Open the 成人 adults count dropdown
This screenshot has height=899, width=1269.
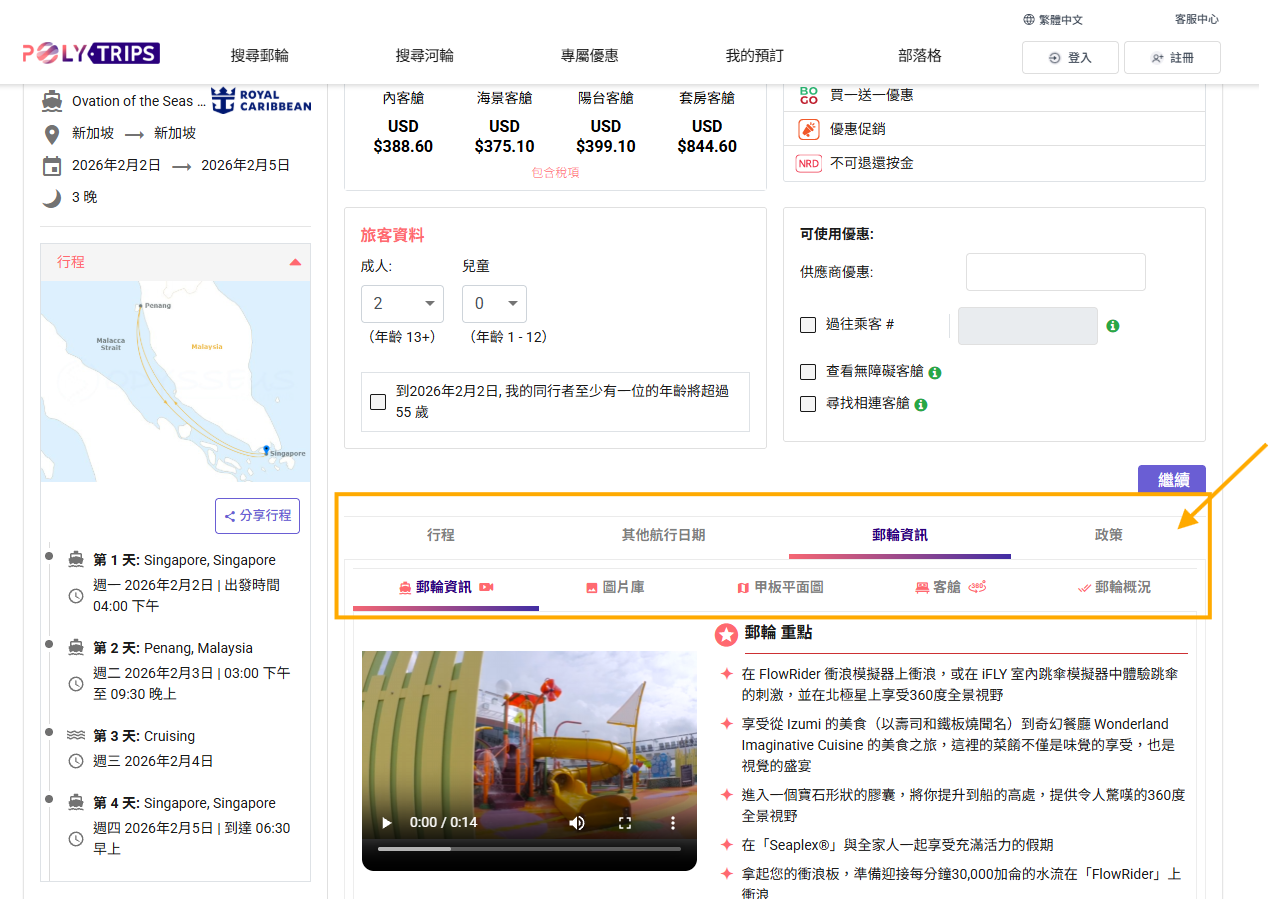tap(402, 304)
